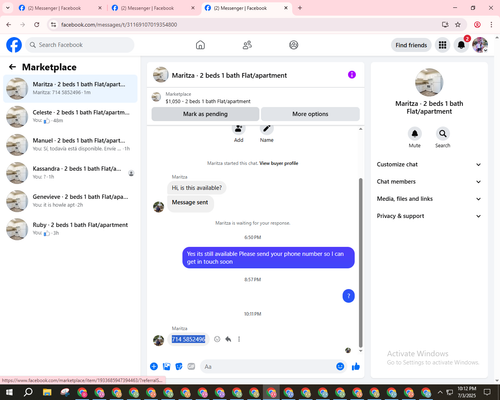Choose a GIF icon in composer
500x400 pixels.
[191, 367]
